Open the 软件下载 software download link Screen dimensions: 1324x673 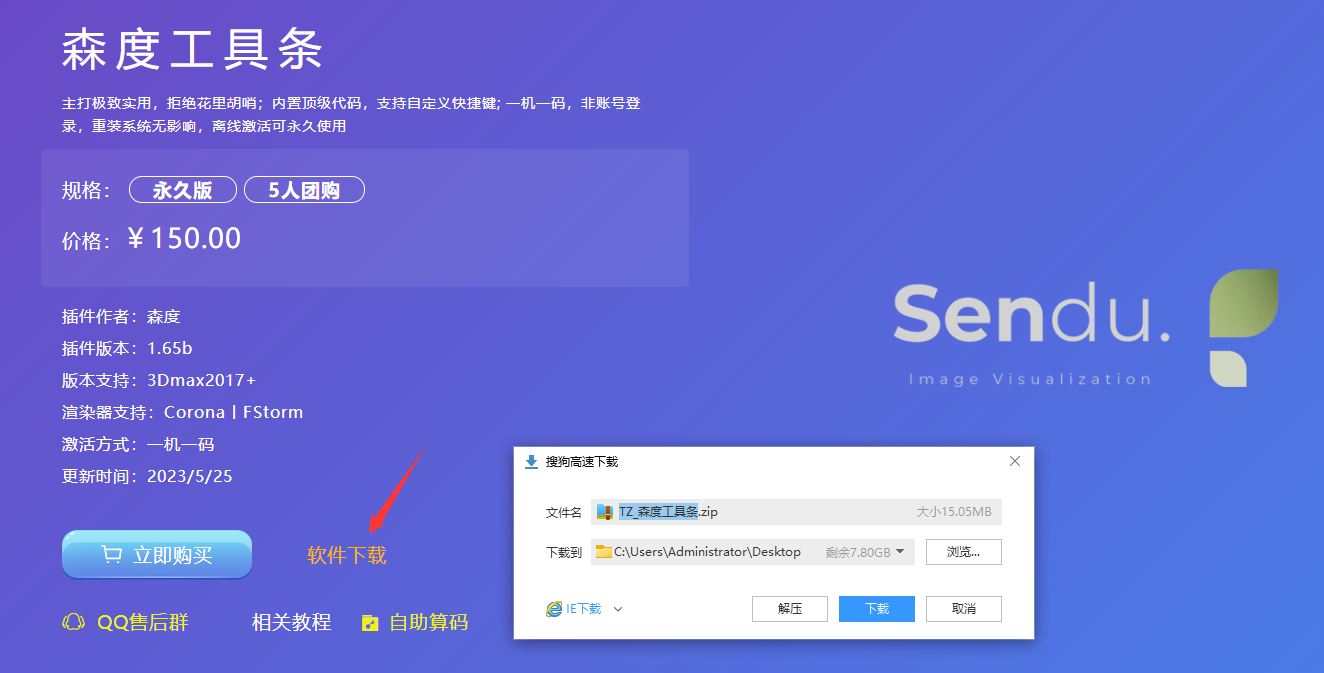click(347, 555)
